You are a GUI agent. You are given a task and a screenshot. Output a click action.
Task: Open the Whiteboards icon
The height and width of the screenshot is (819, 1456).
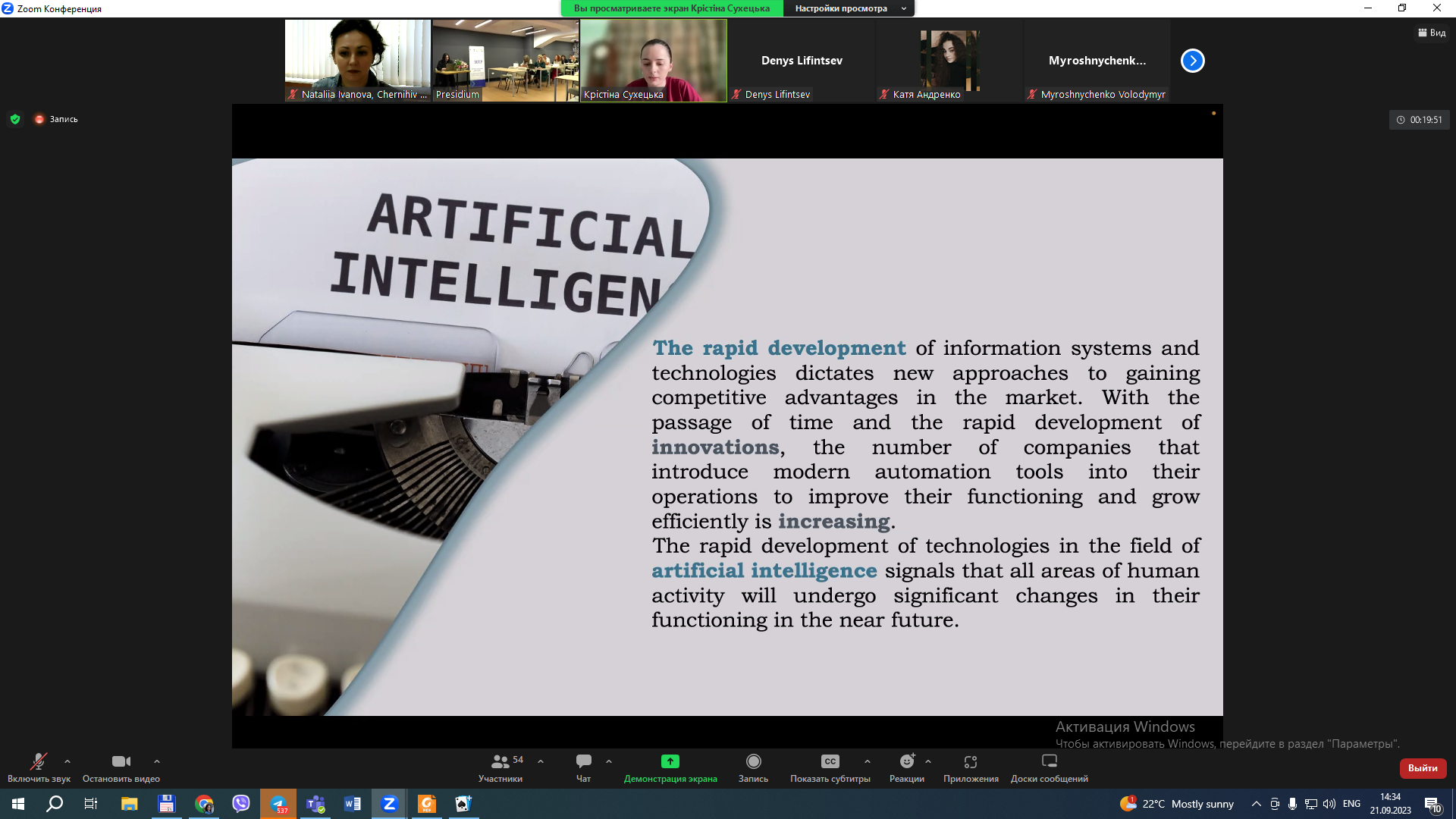[1049, 761]
